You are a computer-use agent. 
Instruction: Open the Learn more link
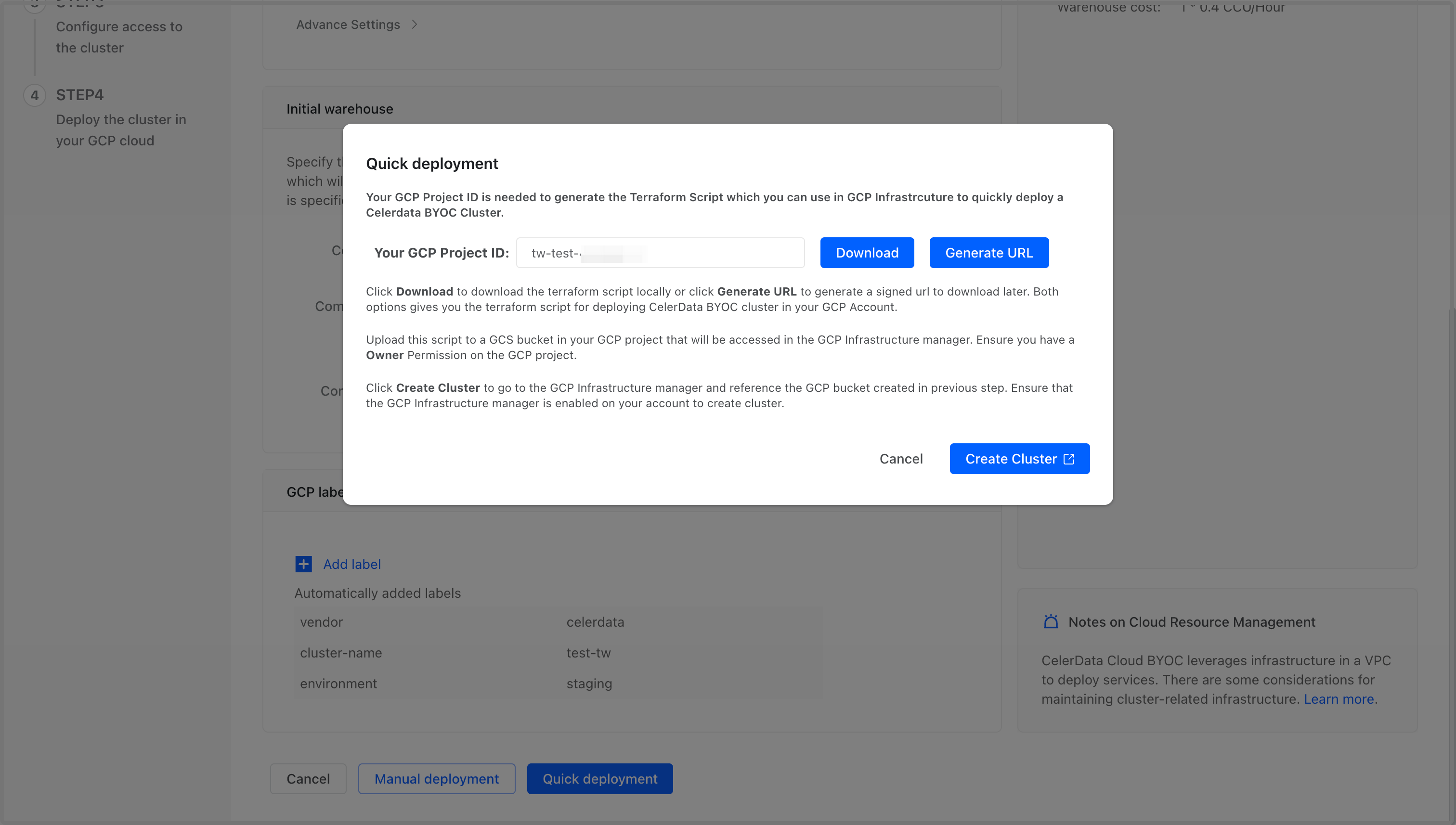pyautogui.click(x=1339, y=698)
